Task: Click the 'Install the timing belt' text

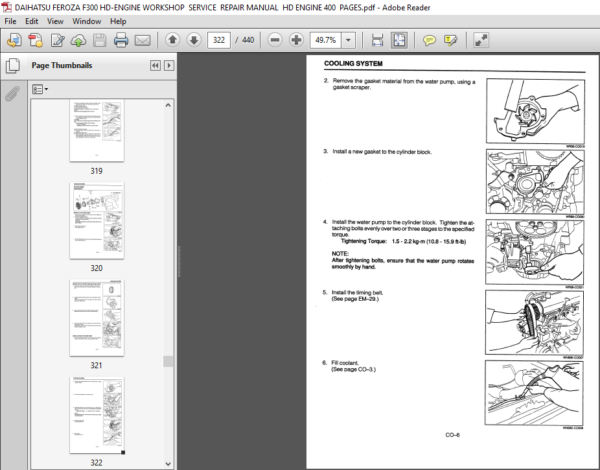Action: click(x=357, y=292)
